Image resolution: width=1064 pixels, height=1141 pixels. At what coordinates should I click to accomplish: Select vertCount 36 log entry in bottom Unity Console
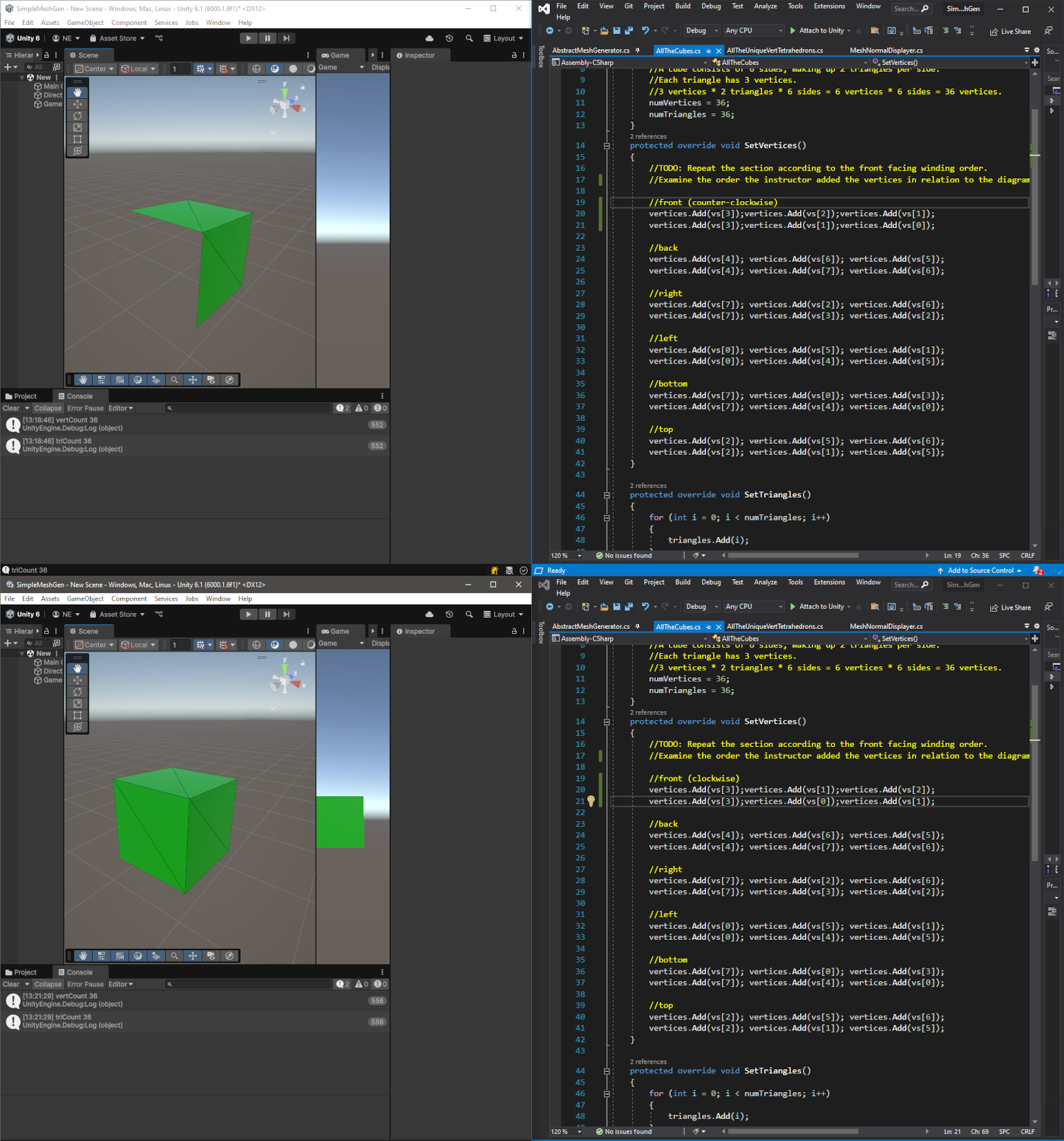pyautogui.click(x=195, y=1001)
